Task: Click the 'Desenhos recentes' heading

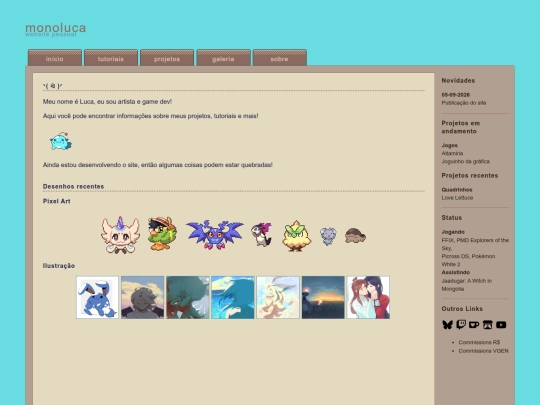Action: pos(73,186)
